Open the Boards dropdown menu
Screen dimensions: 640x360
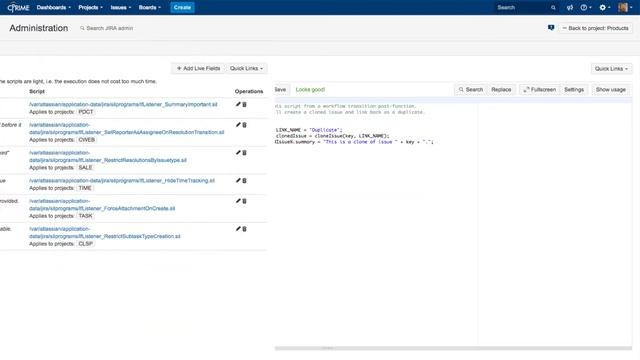(149, 7)
